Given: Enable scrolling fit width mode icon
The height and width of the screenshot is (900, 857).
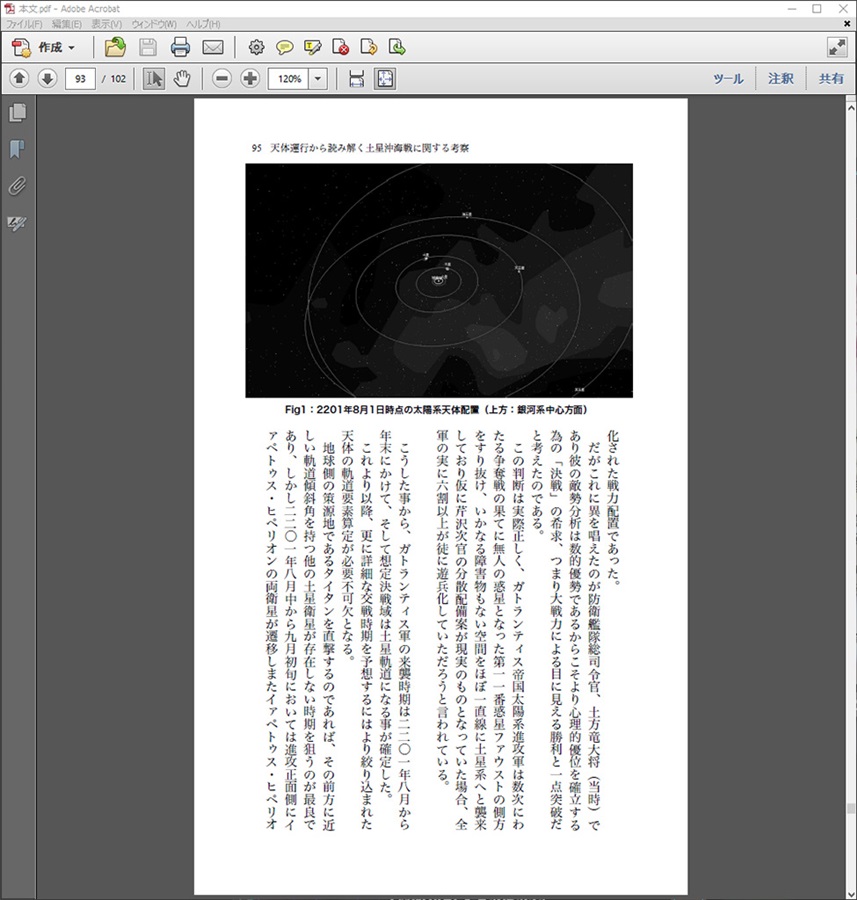Looking at the screenshot, I should click(x=356, y=79).
